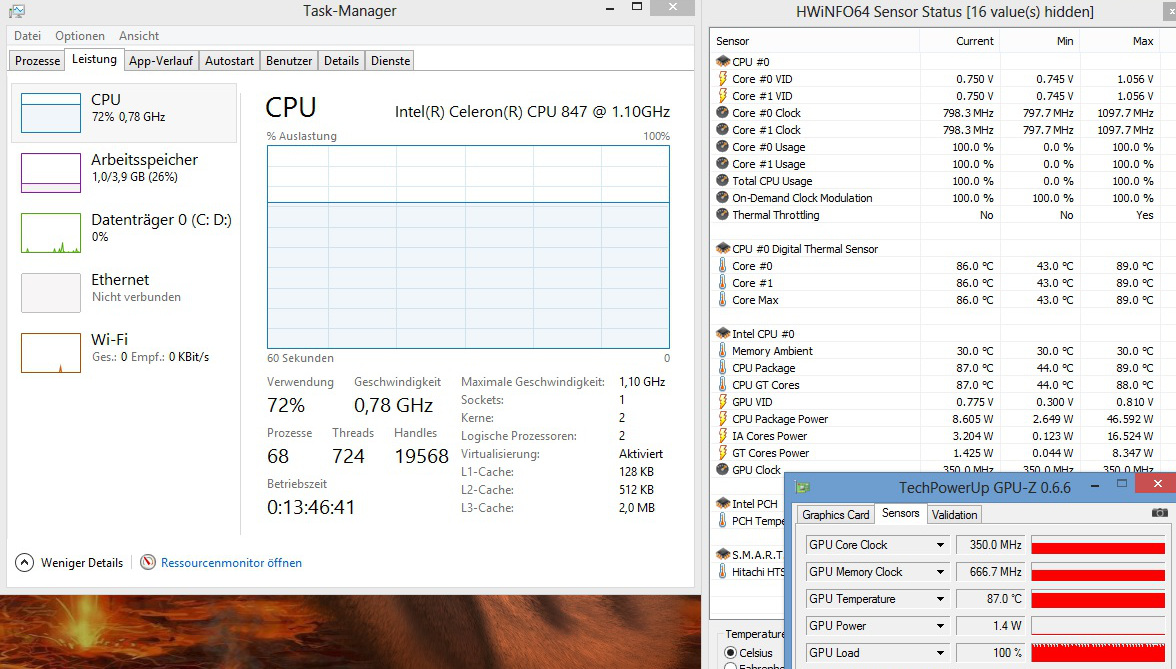Click the Weniger Details collapse arrow icon
Screen dimensions: 1176x669
[24, 562]
